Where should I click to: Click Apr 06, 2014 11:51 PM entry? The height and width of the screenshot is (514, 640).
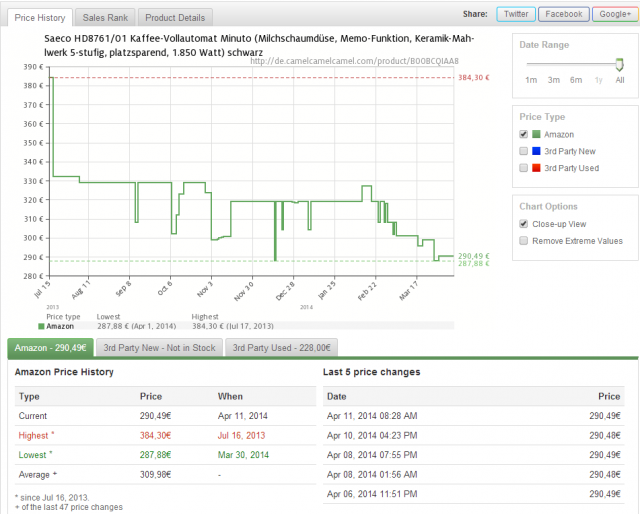372,494
